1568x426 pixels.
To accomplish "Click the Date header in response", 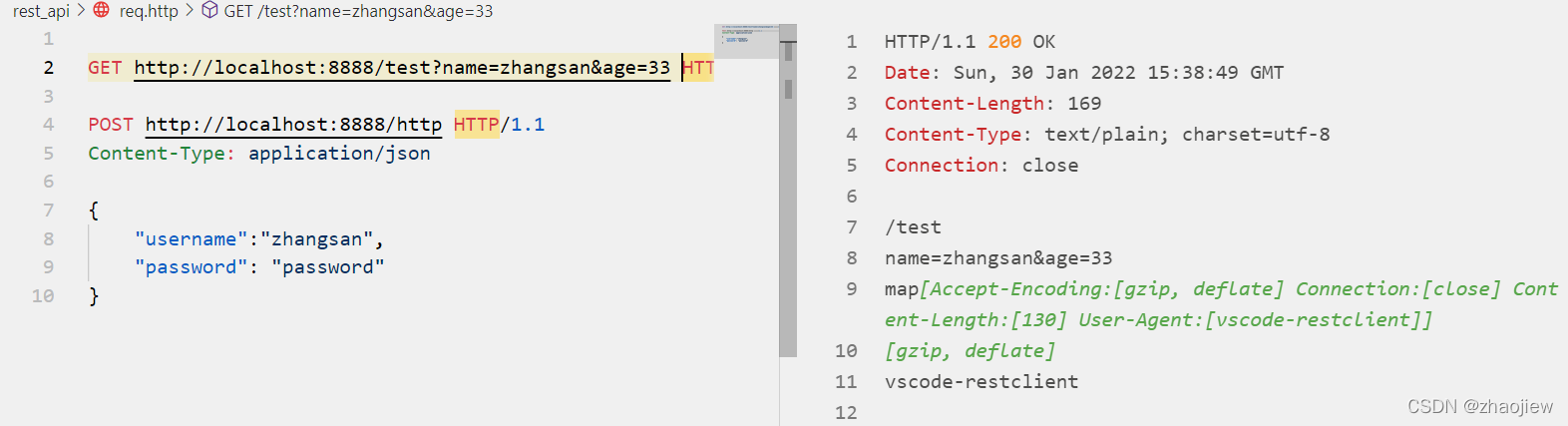I will coord(1084,73).
